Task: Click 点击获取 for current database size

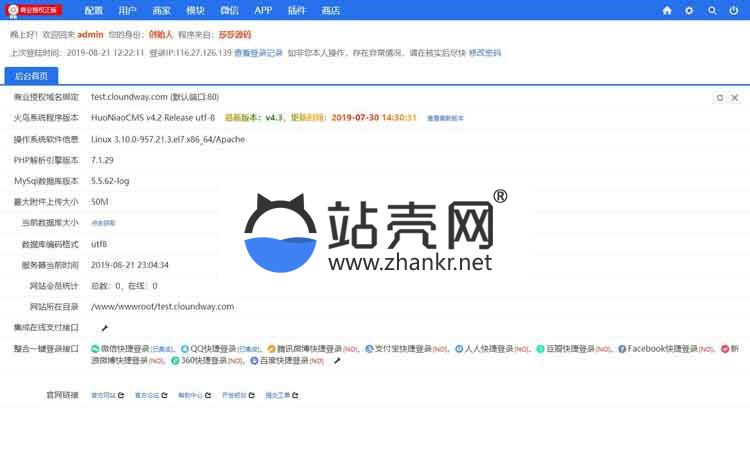Action: click(x=103, y=223)
